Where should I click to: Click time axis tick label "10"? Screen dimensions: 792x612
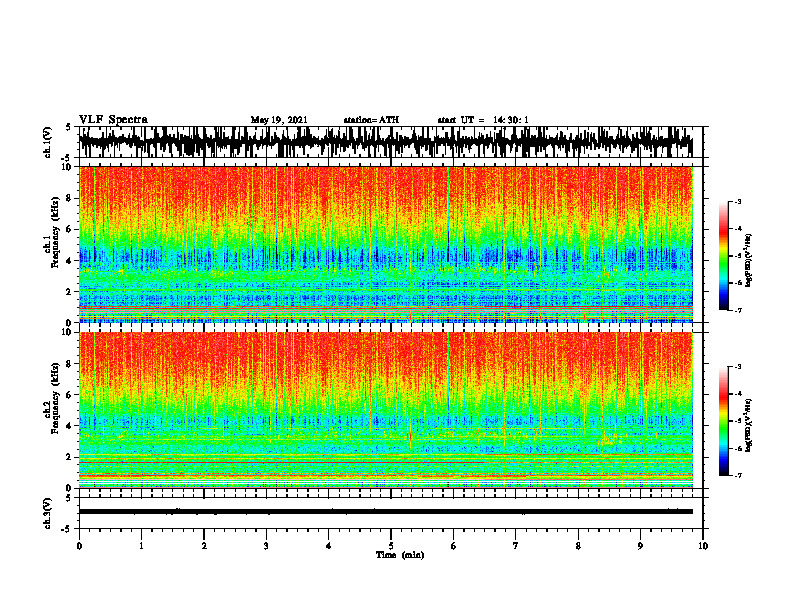(x=703, y=546)
